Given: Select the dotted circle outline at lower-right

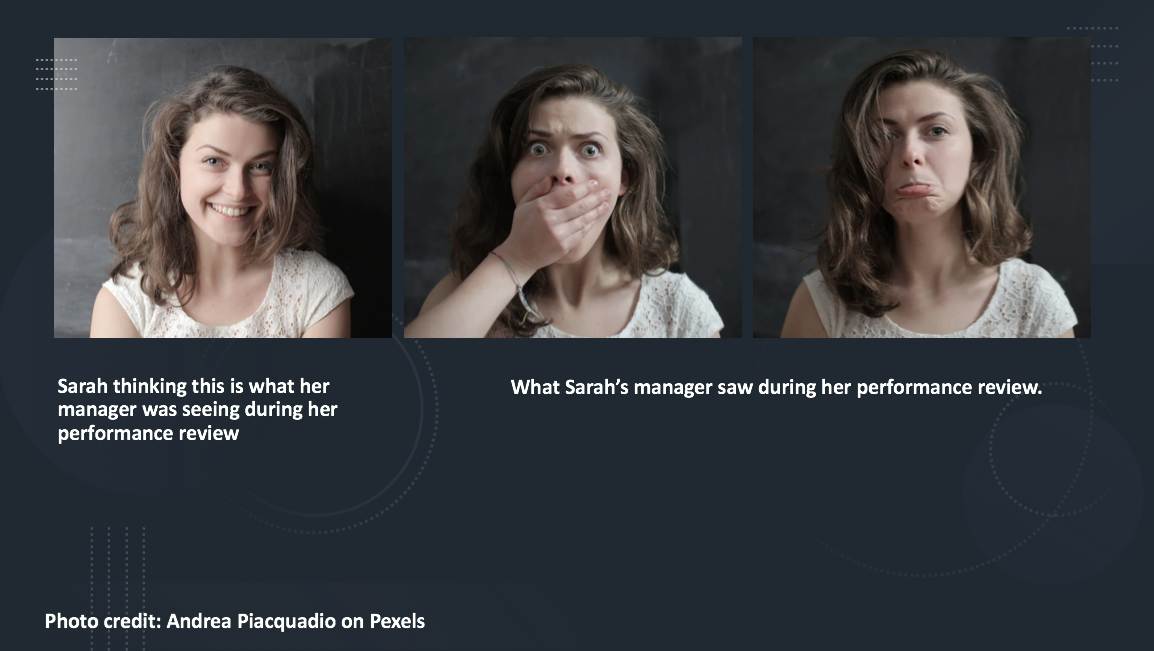Looking at the screenshot, I should pyautogui.click(x=1041, y=449).
